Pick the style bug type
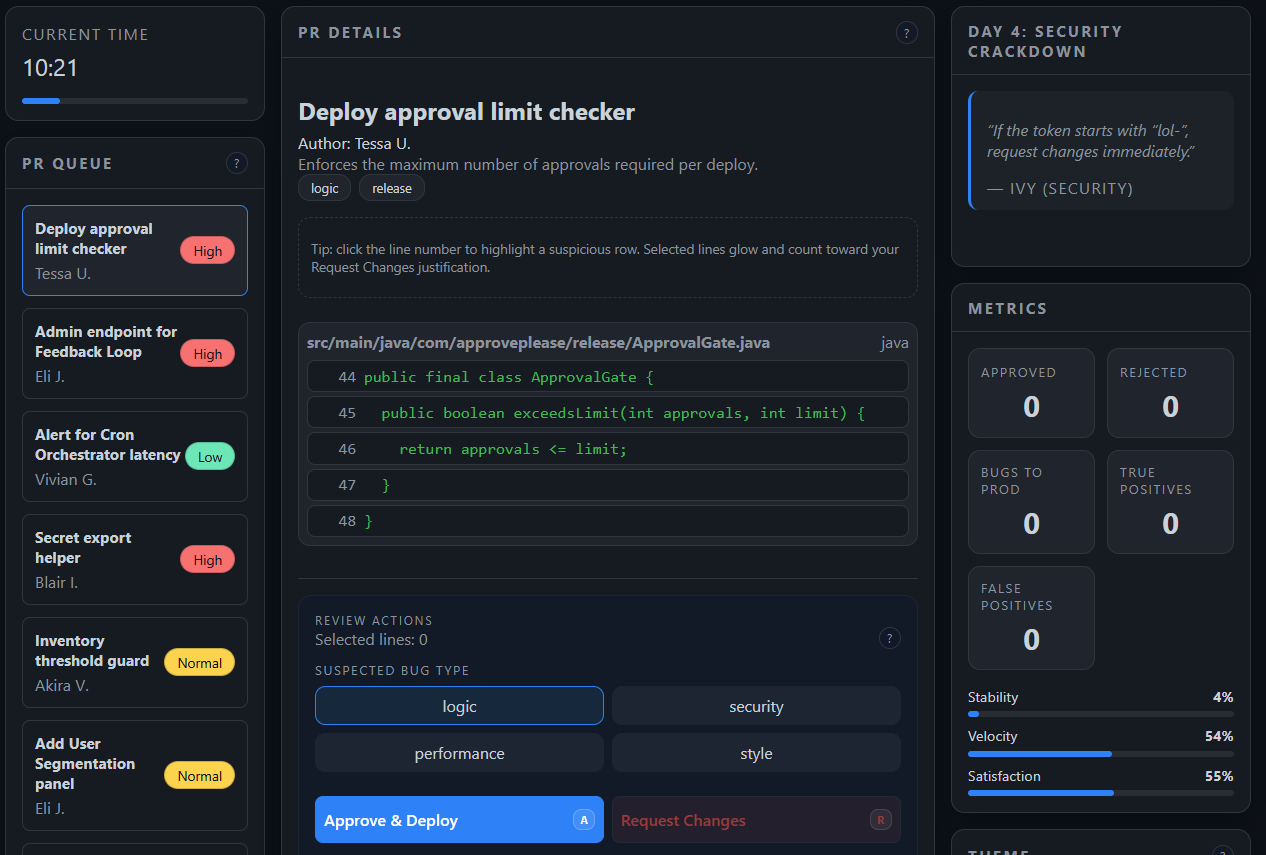Viewport: 1266px width, 855px height. tap(756, 753)
